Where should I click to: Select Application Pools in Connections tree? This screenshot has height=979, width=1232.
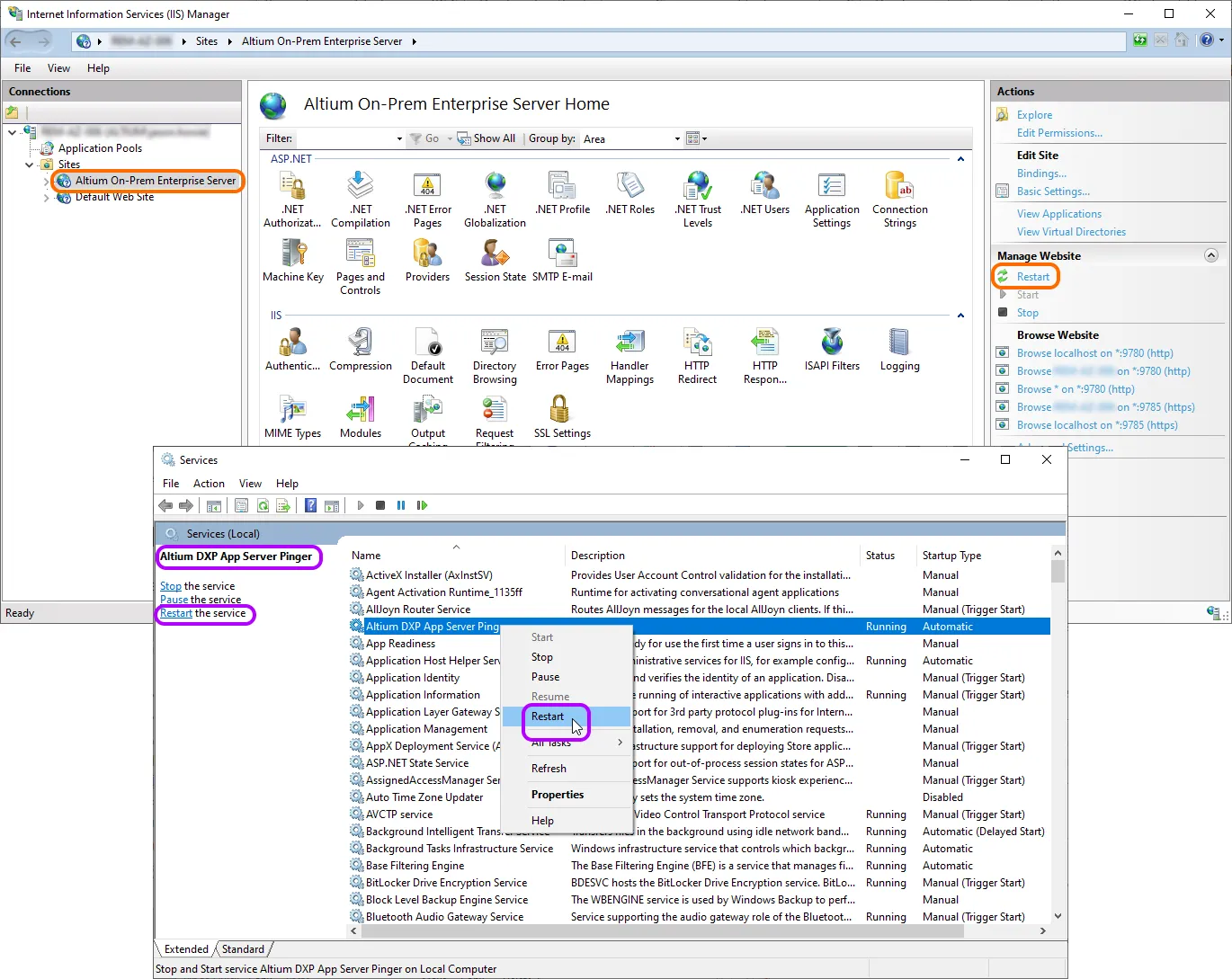[100, 148]
